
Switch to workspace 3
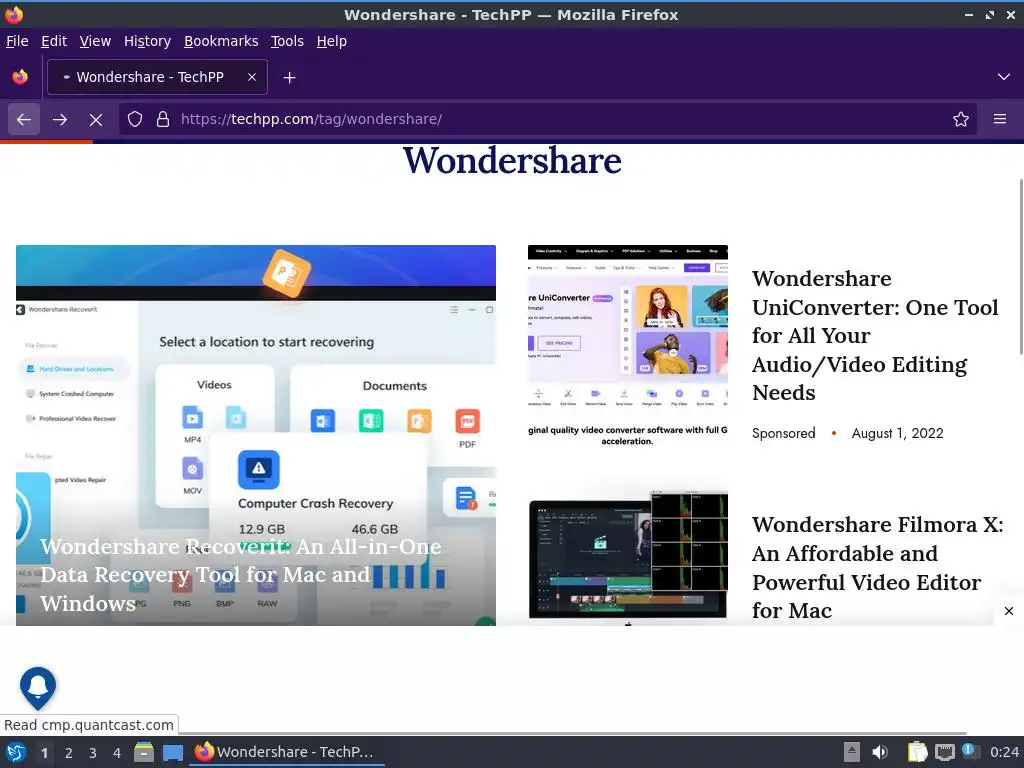click(x=93, y=753)
